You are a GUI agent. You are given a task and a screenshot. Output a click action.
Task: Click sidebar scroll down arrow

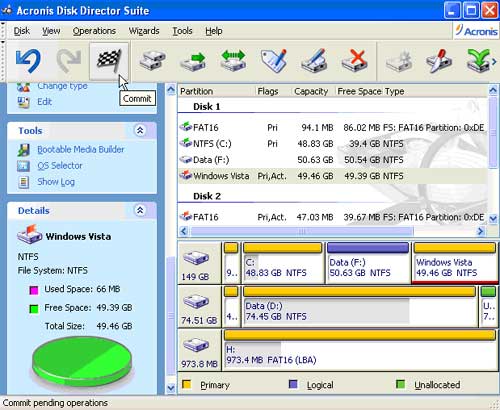click(x=171, y=388)
